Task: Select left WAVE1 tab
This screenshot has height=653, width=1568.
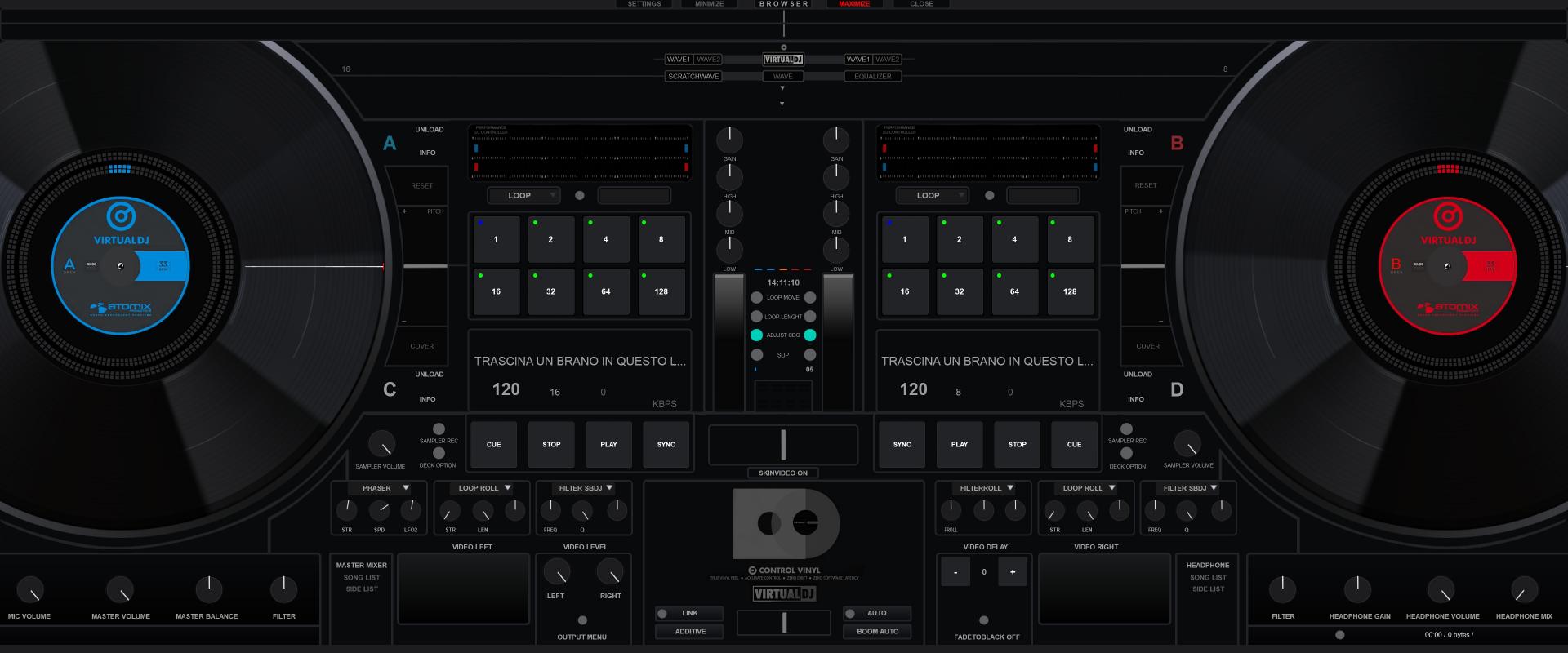Action: point(679,60)
